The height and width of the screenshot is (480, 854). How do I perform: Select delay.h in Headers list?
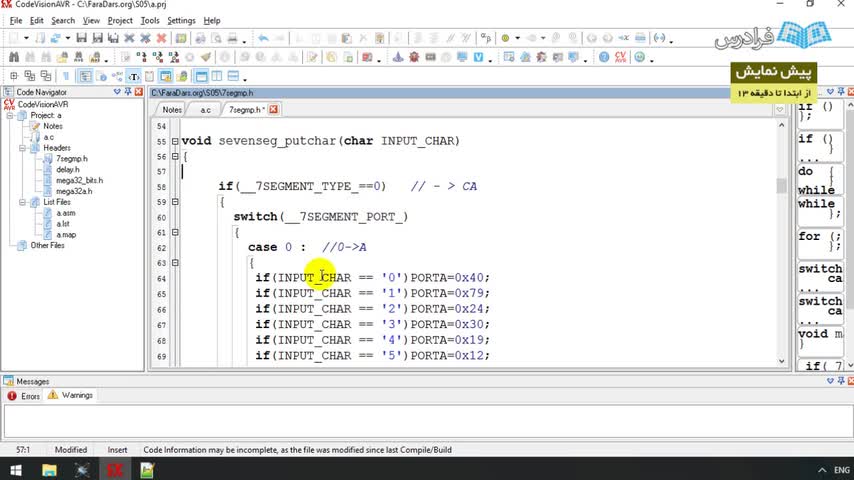(68, 170)
